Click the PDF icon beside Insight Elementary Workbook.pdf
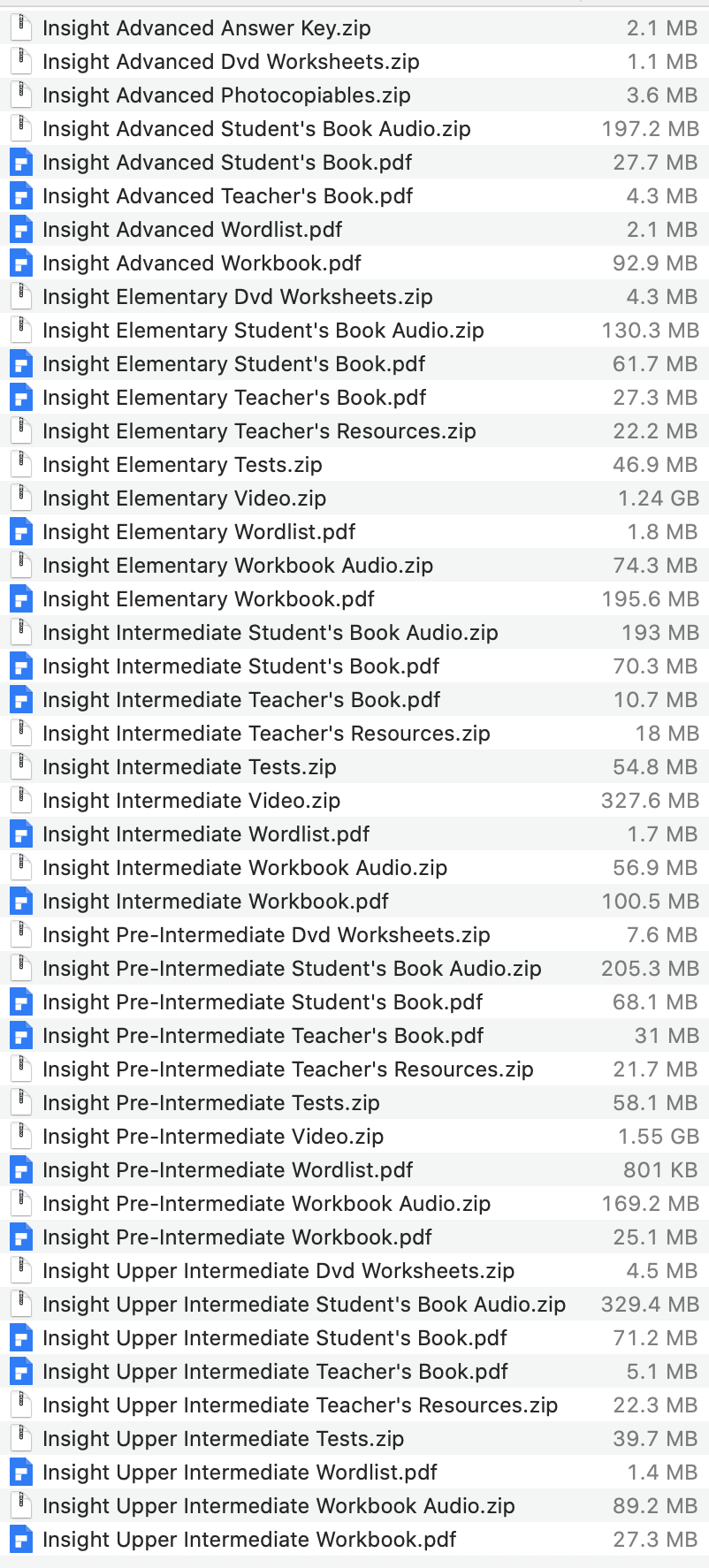 20,599
